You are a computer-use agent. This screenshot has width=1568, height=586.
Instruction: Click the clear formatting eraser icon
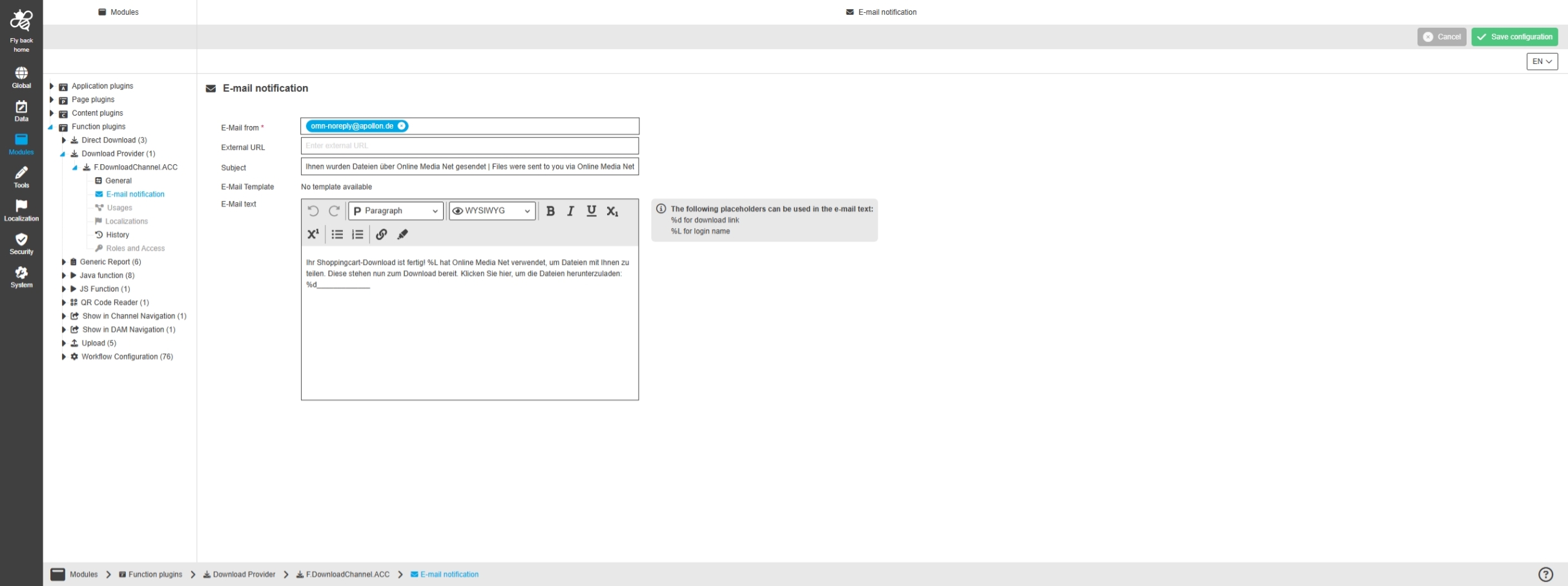tap(402, 234)
